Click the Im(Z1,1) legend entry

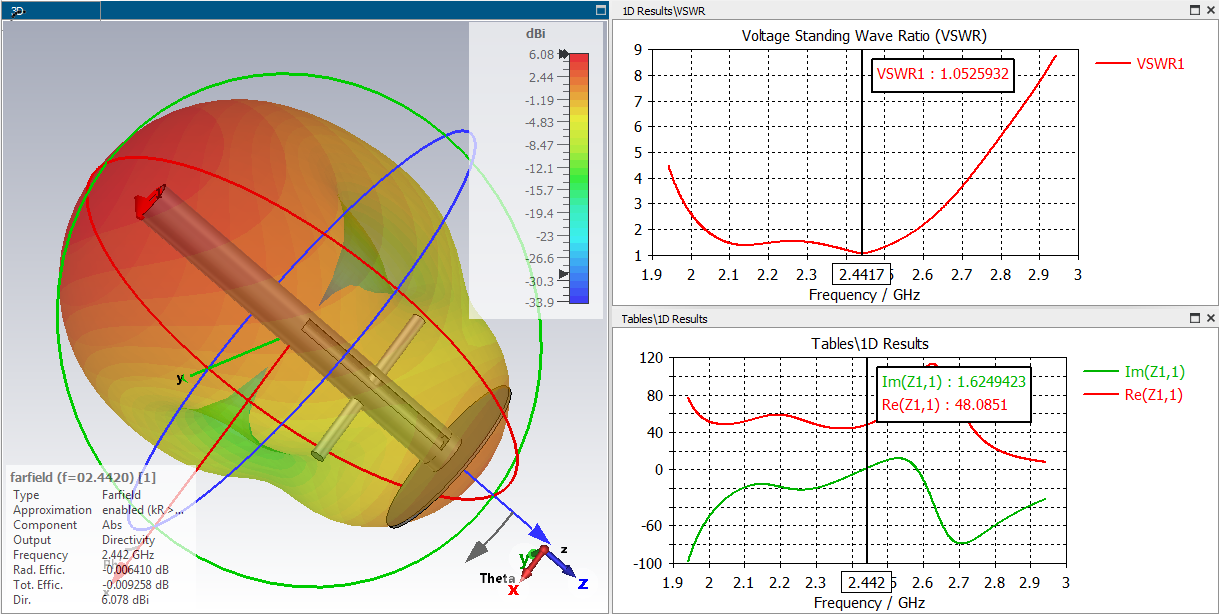coord(1133,372)
